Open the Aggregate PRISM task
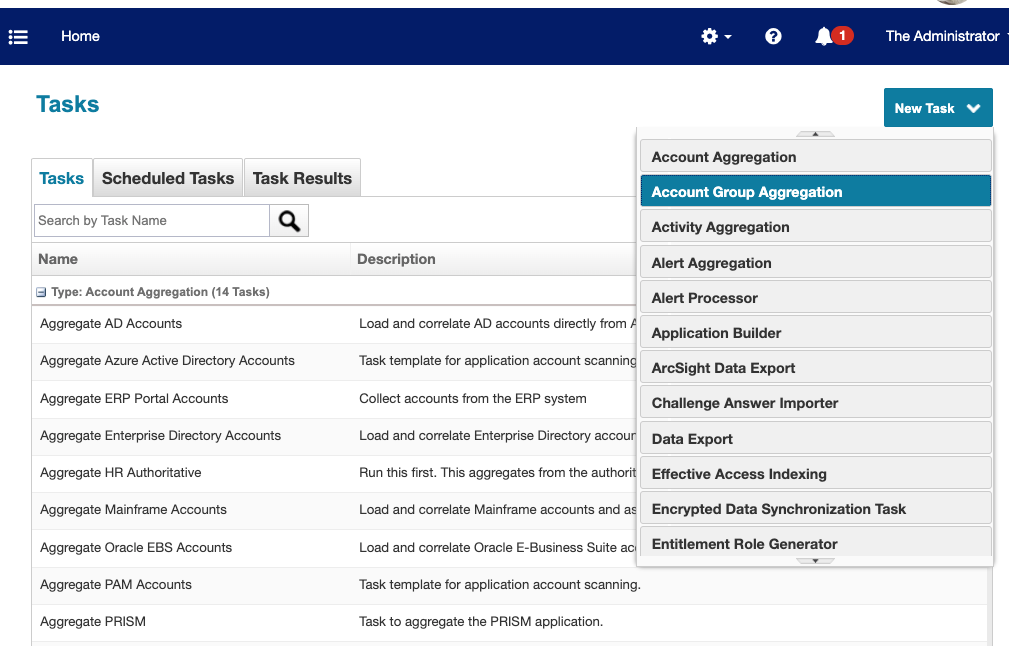This screenshot has width=1009, height=646. [92, 620]
